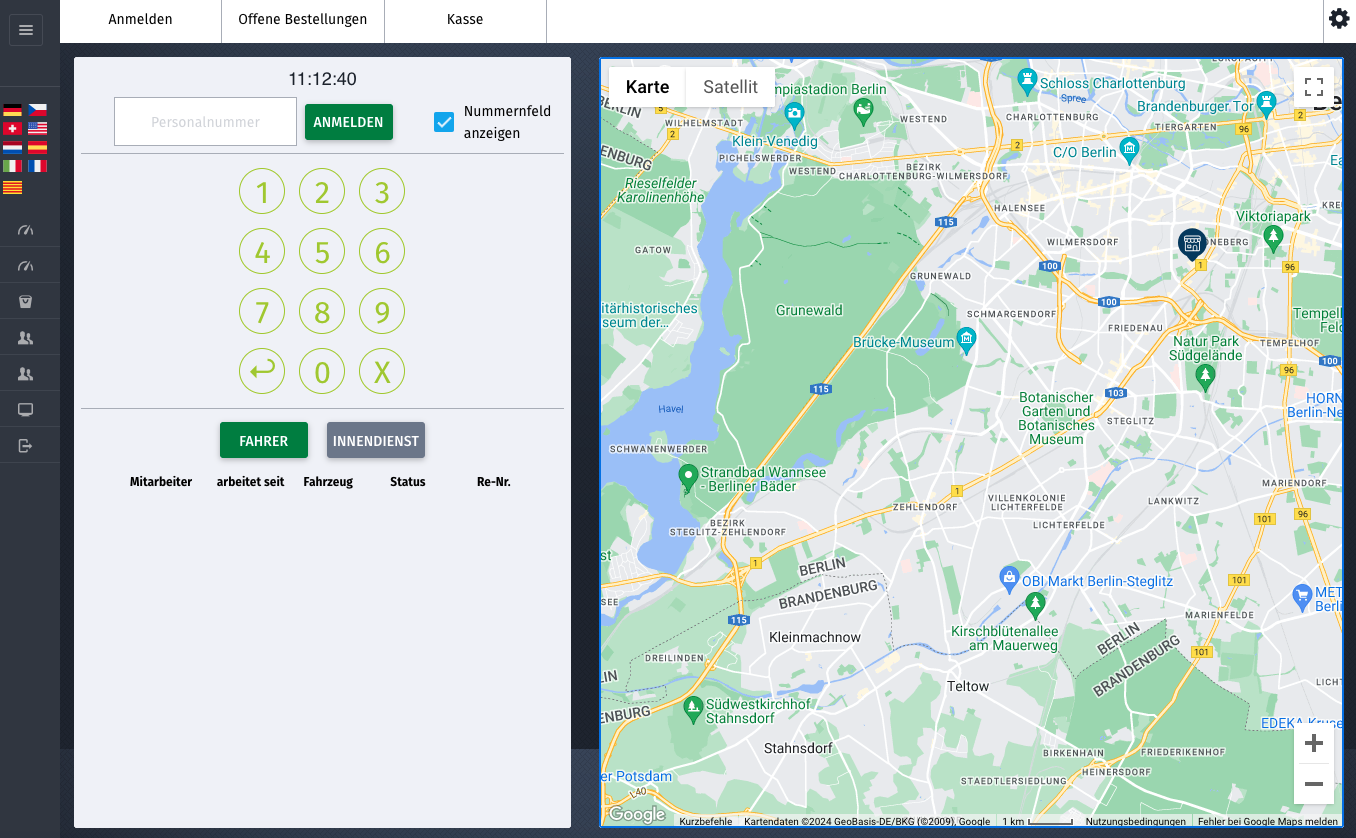Switch language with the Czech flag

point(38,110)
